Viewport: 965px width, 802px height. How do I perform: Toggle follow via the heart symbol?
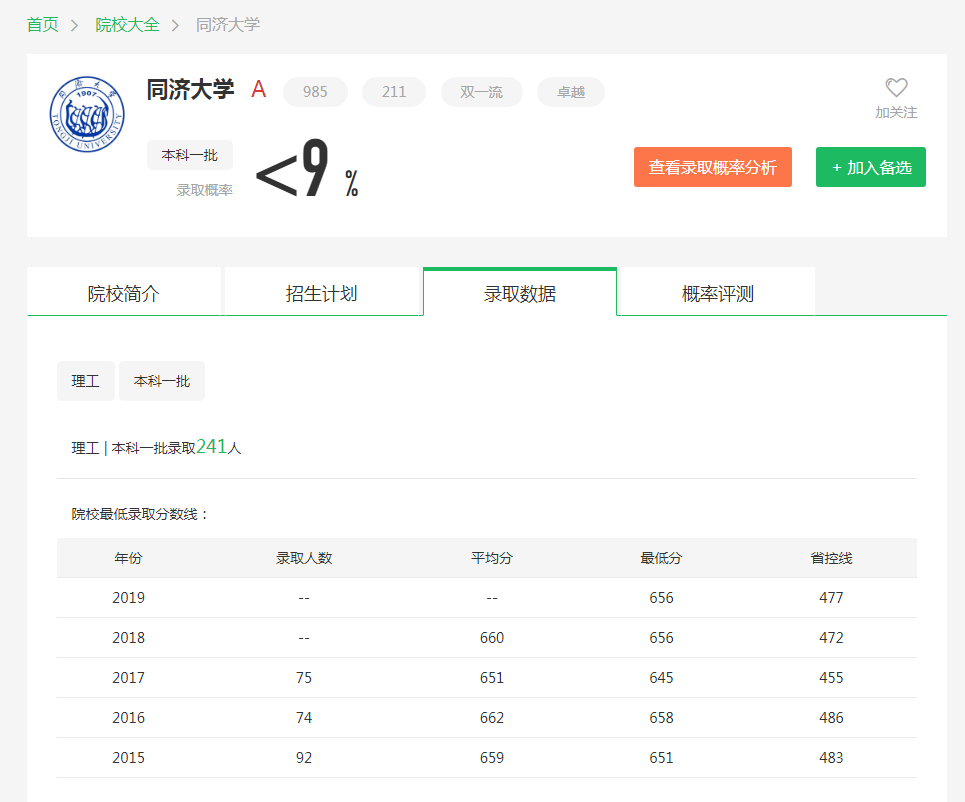[895, 87]
